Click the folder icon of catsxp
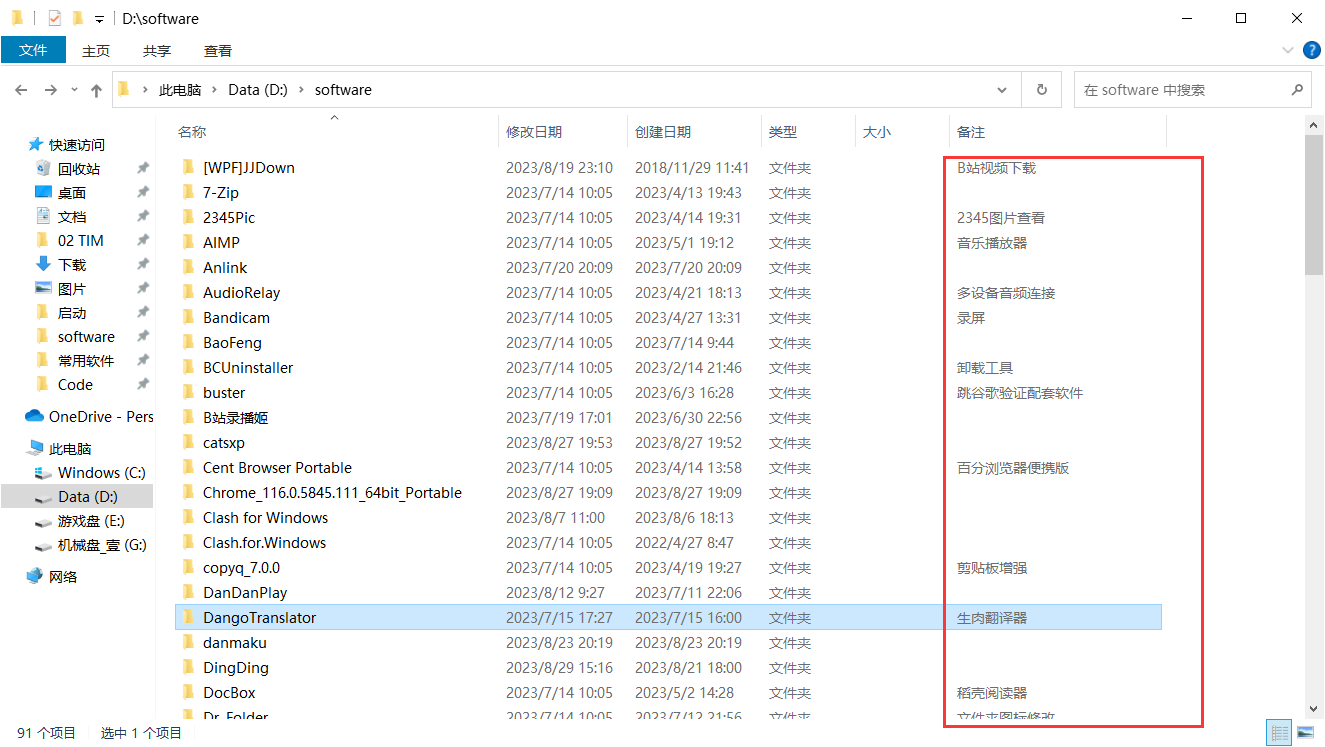 [x=187, y=442]
